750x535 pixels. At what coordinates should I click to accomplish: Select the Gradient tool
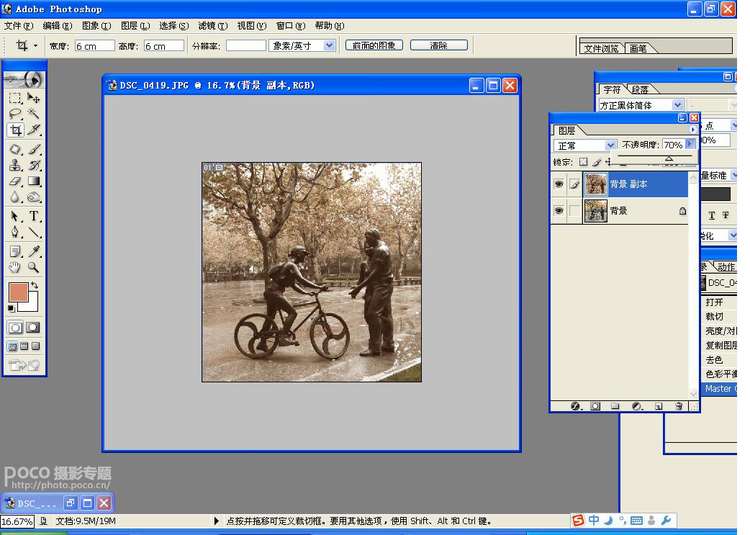click(33, 181)
